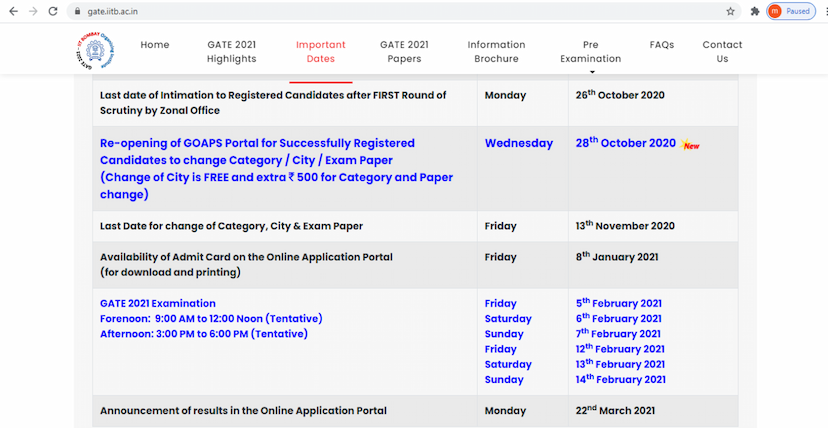This screenshot has height=428, width=828.
Task: Open the FAQs page
Action: pyautogui.click(x=662, y=45)
